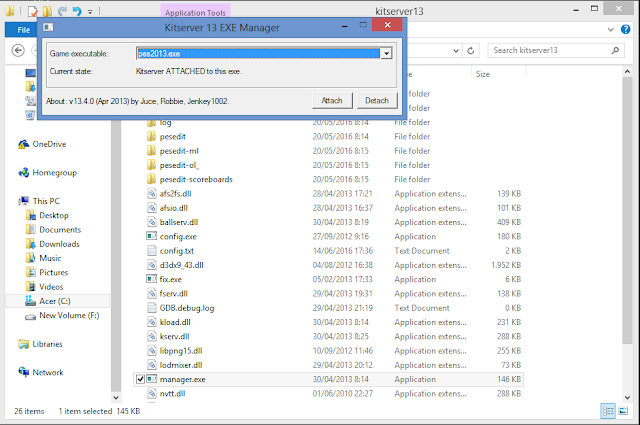Click the Explorer back navigation arrow

tap(18, 50)
